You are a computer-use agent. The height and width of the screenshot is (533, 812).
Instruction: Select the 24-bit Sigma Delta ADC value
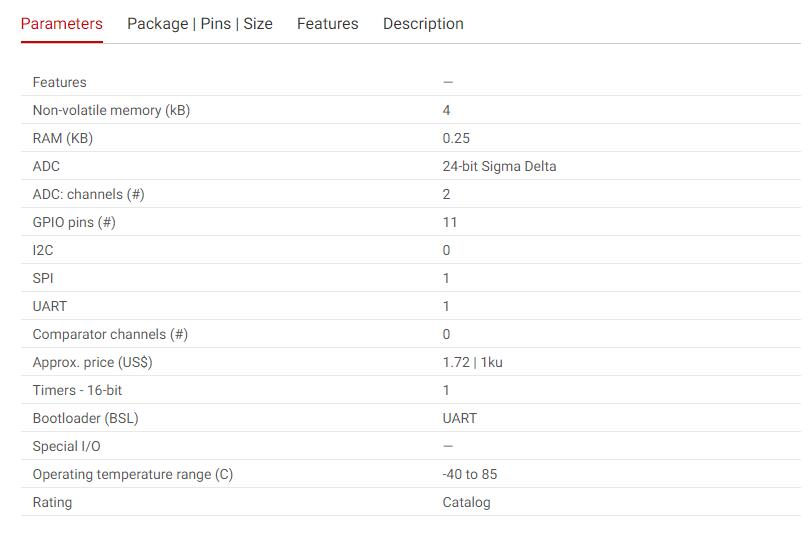pos(499,166)
